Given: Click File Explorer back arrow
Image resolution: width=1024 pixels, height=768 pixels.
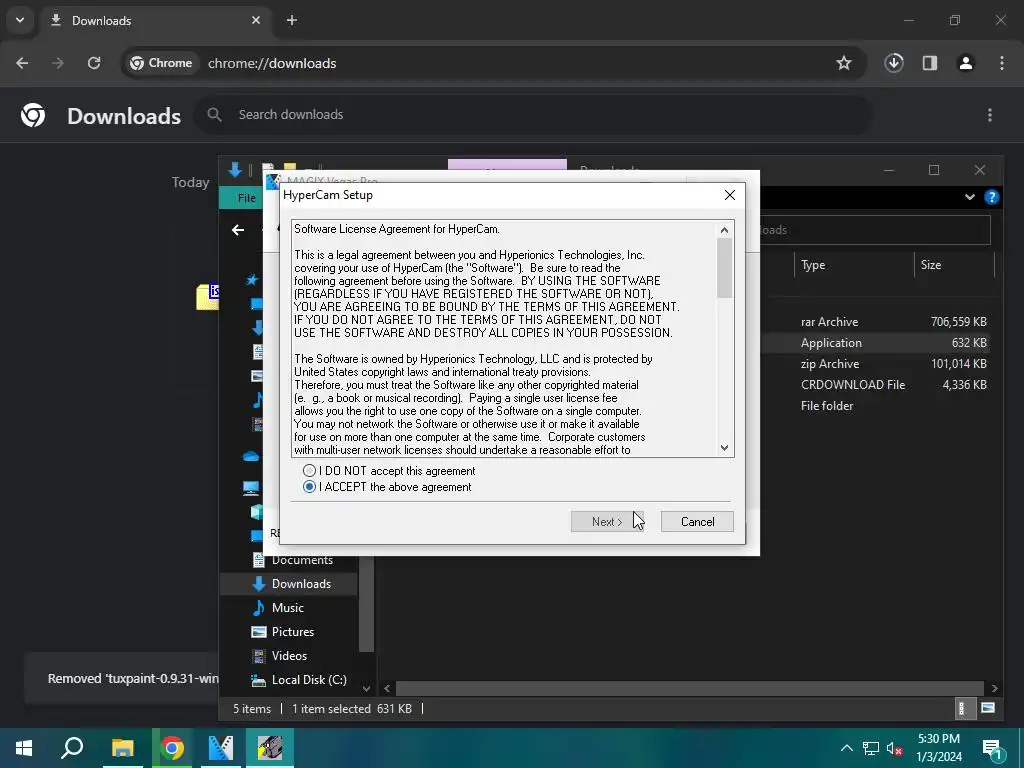Looking at the screenshot, I should pos(238,230).
